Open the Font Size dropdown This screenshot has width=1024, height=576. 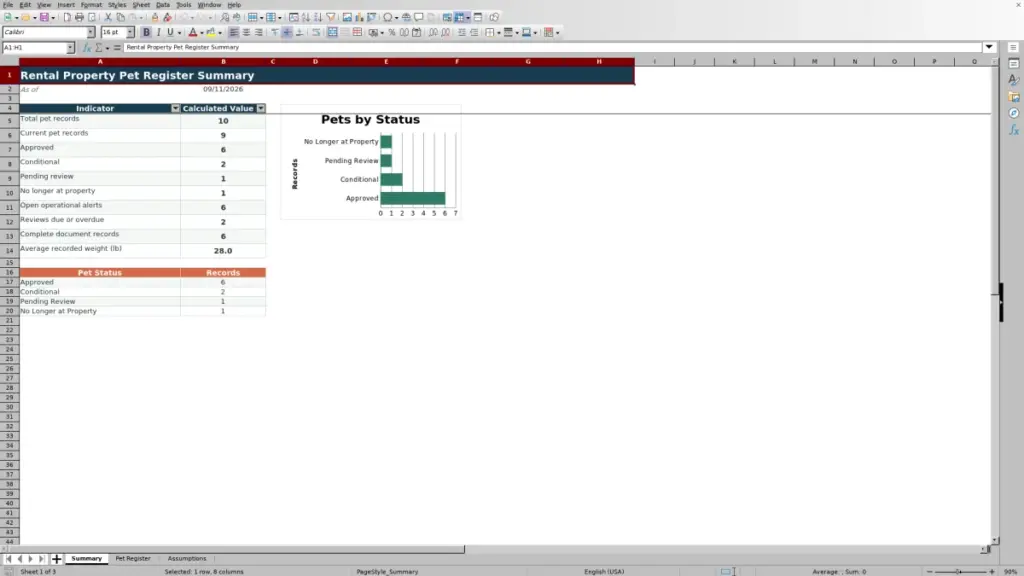[x=130, y=32]
